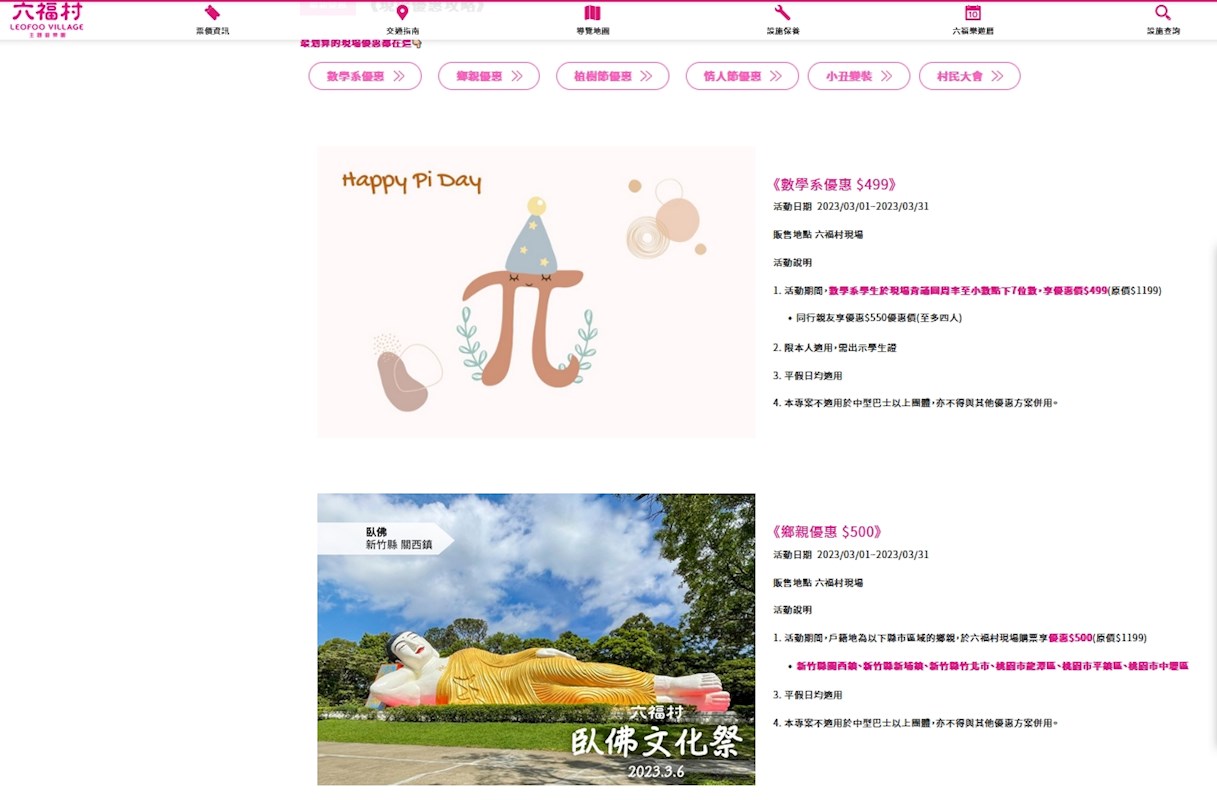Open the transport guide location pin icon
1217x800 pixels.
tap(402, 13)
